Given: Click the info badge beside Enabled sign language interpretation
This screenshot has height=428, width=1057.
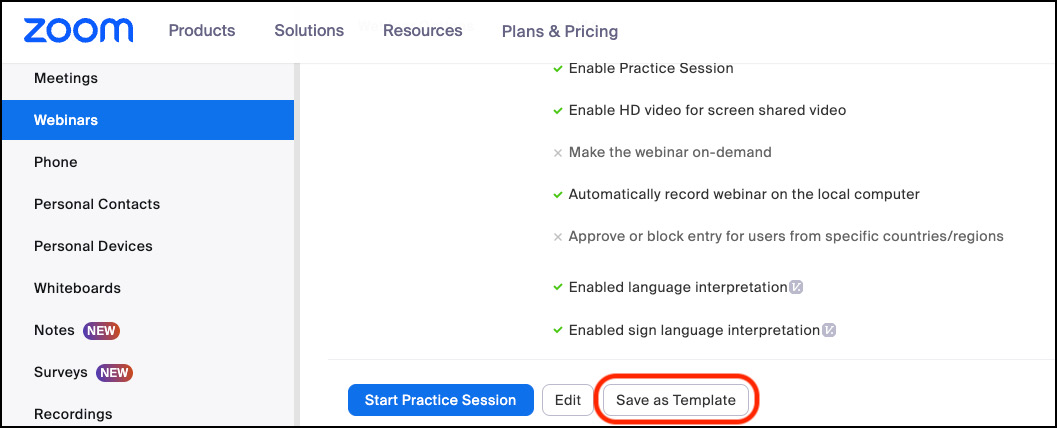Looking at the screenshot, I should tap(829, 330).
